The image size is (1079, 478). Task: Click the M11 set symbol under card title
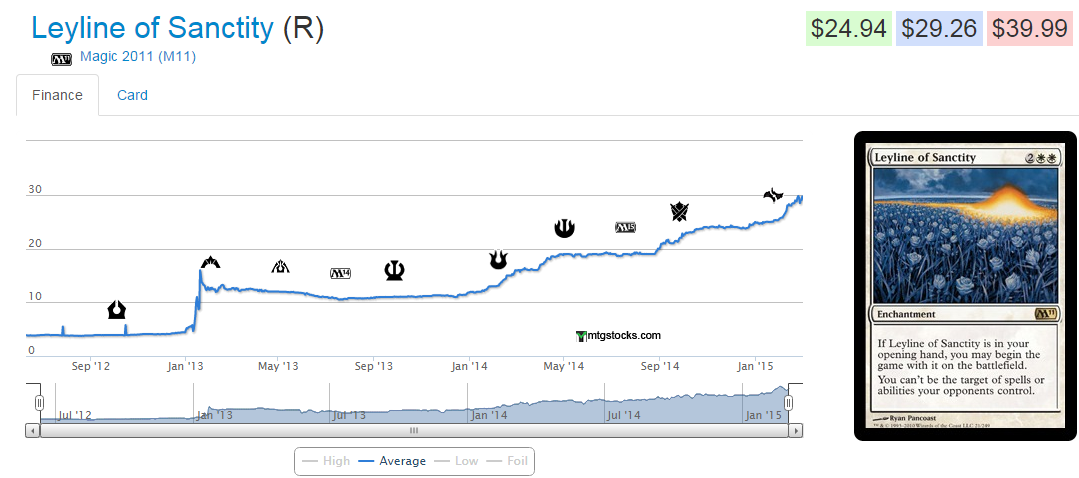coord(61,58)
